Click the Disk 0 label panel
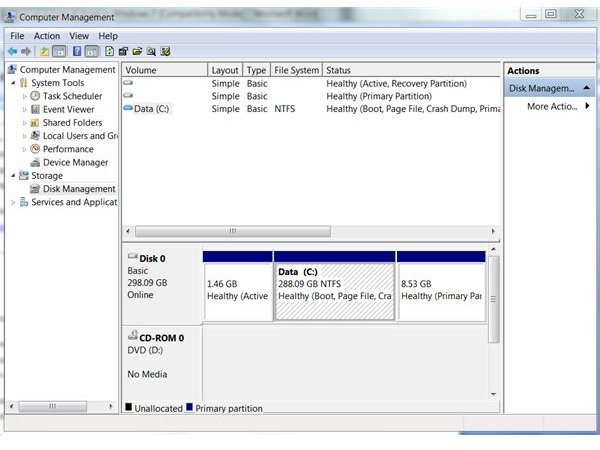 pyautogui.click(x=162, y=285)
